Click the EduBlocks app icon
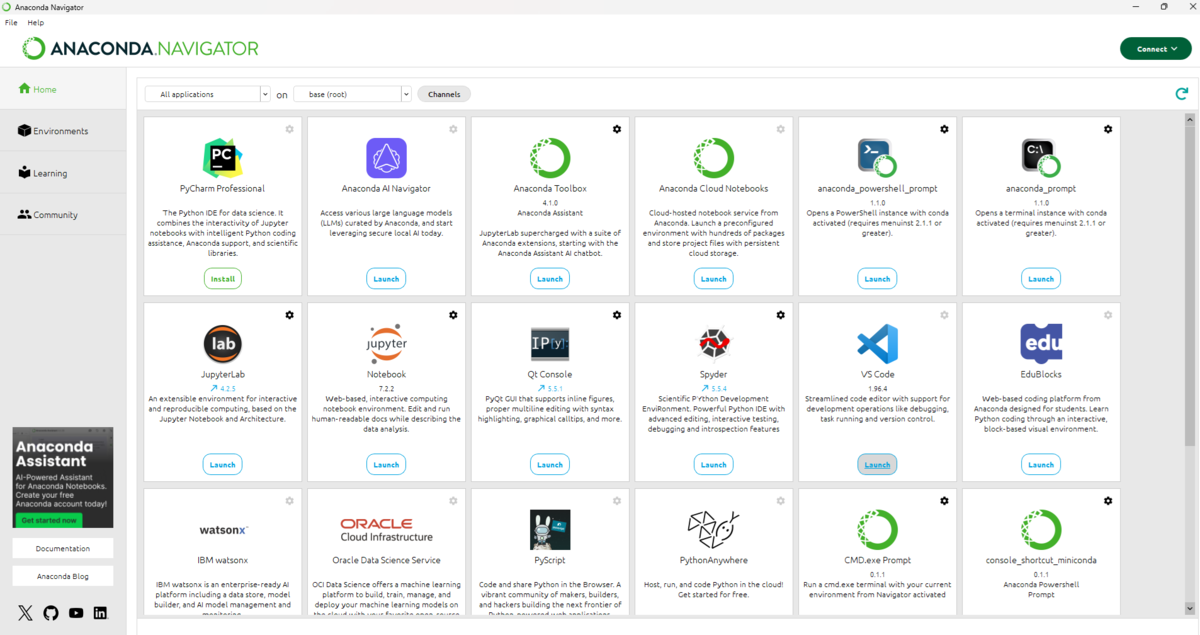 point(1041,344)
